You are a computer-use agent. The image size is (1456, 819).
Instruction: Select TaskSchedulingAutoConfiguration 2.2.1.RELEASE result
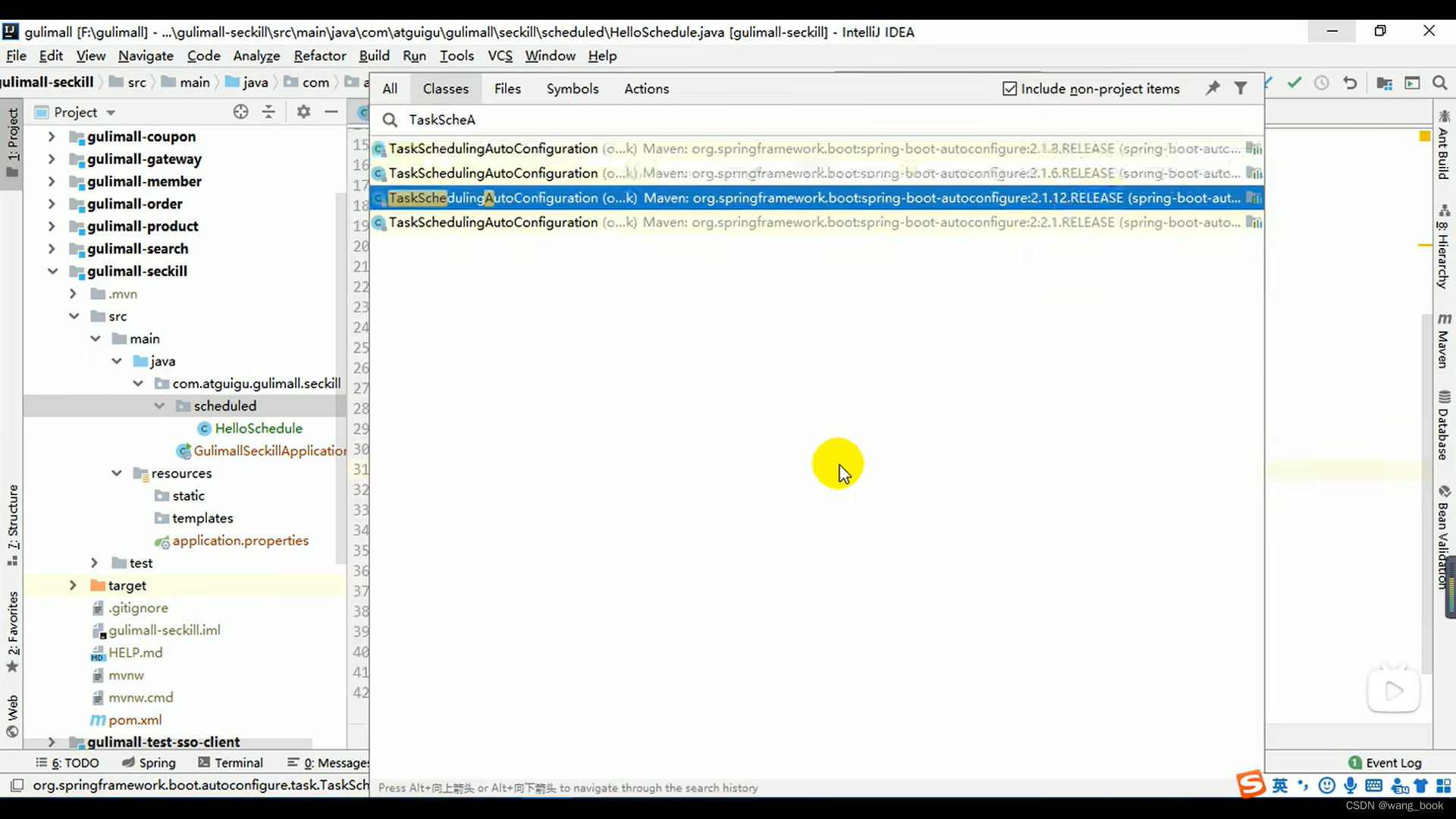pos(817,223)
